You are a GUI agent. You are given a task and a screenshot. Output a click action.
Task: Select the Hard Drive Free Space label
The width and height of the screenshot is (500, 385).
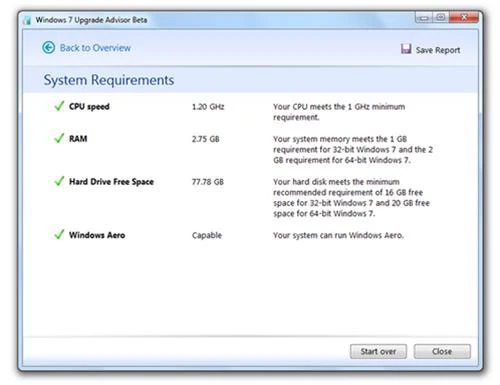tap(111, 182)
